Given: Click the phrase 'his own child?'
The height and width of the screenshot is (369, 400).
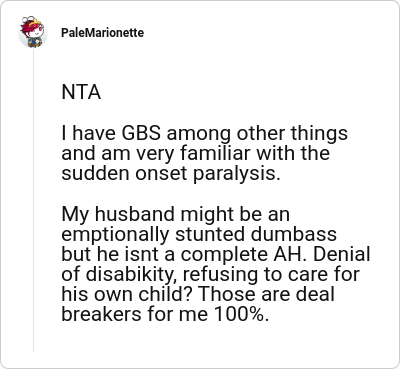Looking at the screenshot, I should pos(128,294).
